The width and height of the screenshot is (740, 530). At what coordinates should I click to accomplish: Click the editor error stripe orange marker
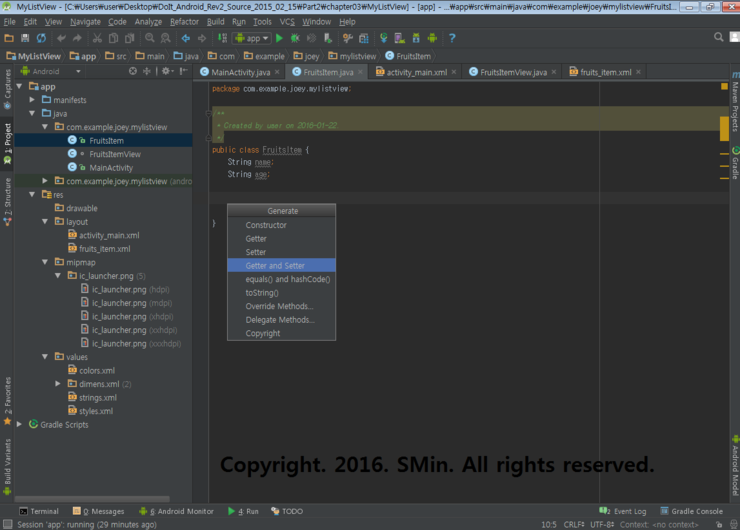[x=724, y=128]
